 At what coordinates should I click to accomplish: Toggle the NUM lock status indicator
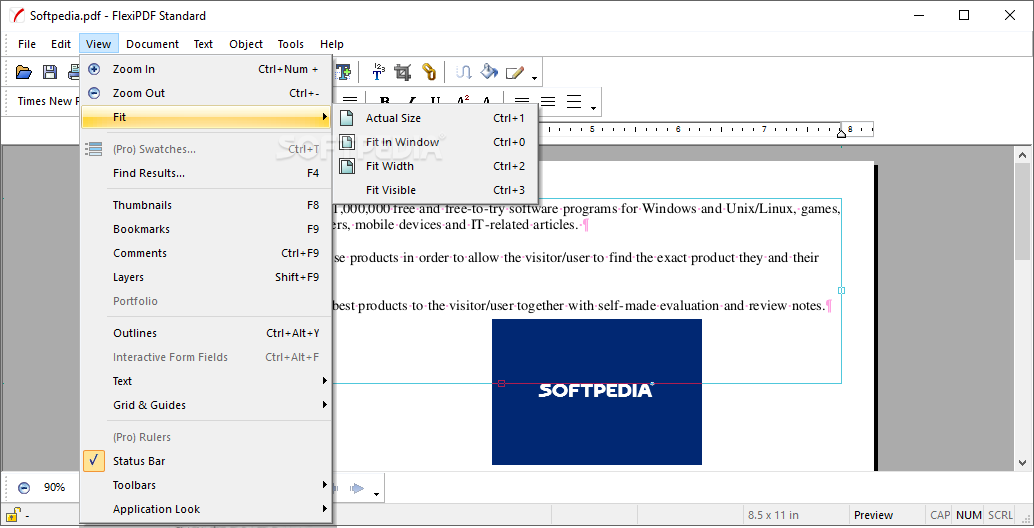(x=969, y=515)
